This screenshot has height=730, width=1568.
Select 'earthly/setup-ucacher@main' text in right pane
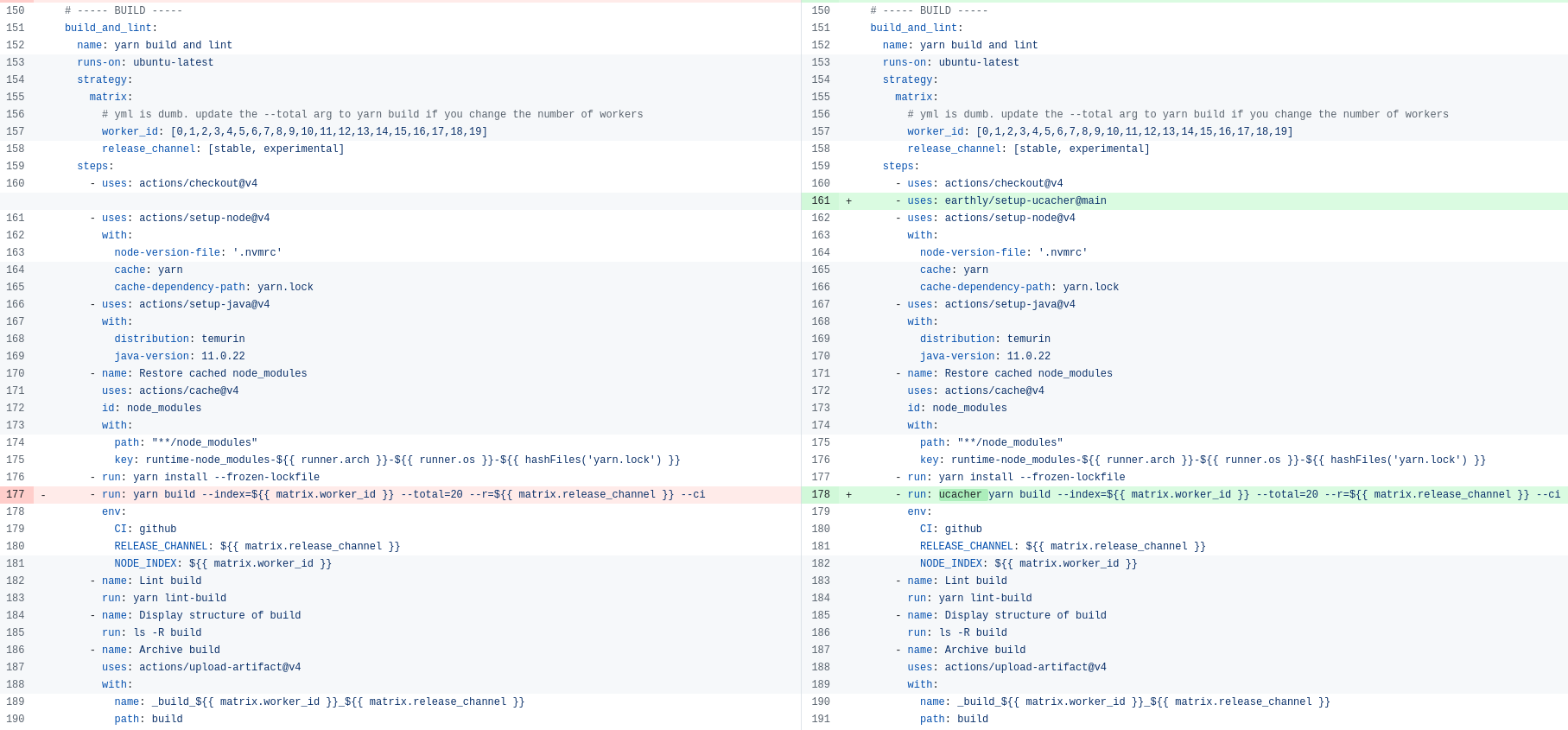[x=1025, y=200]
